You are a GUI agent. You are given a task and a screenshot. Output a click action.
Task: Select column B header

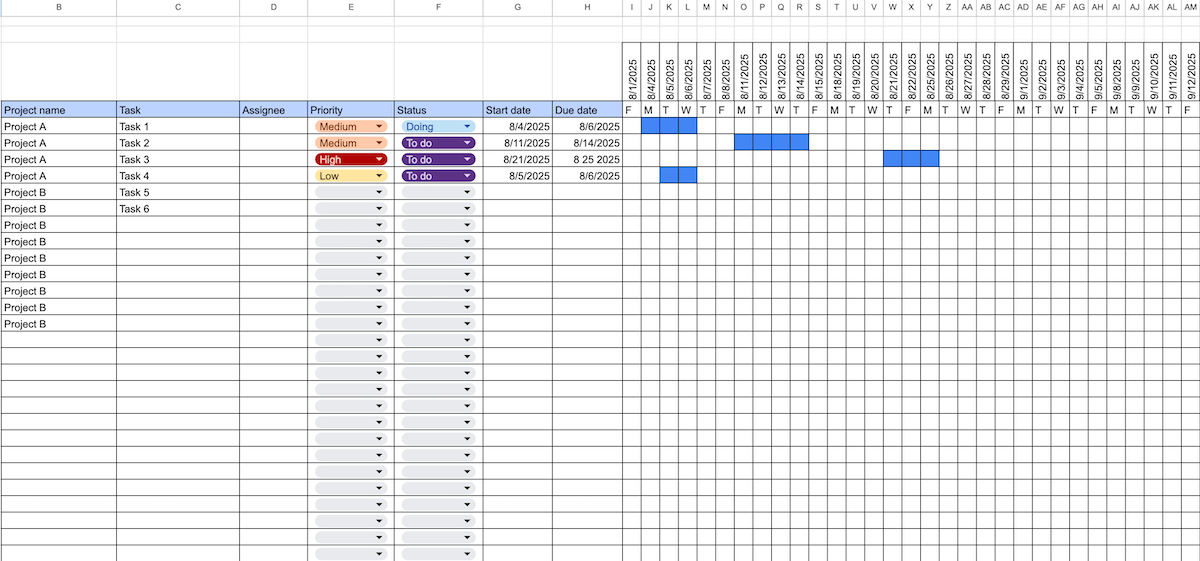(58, 7)
